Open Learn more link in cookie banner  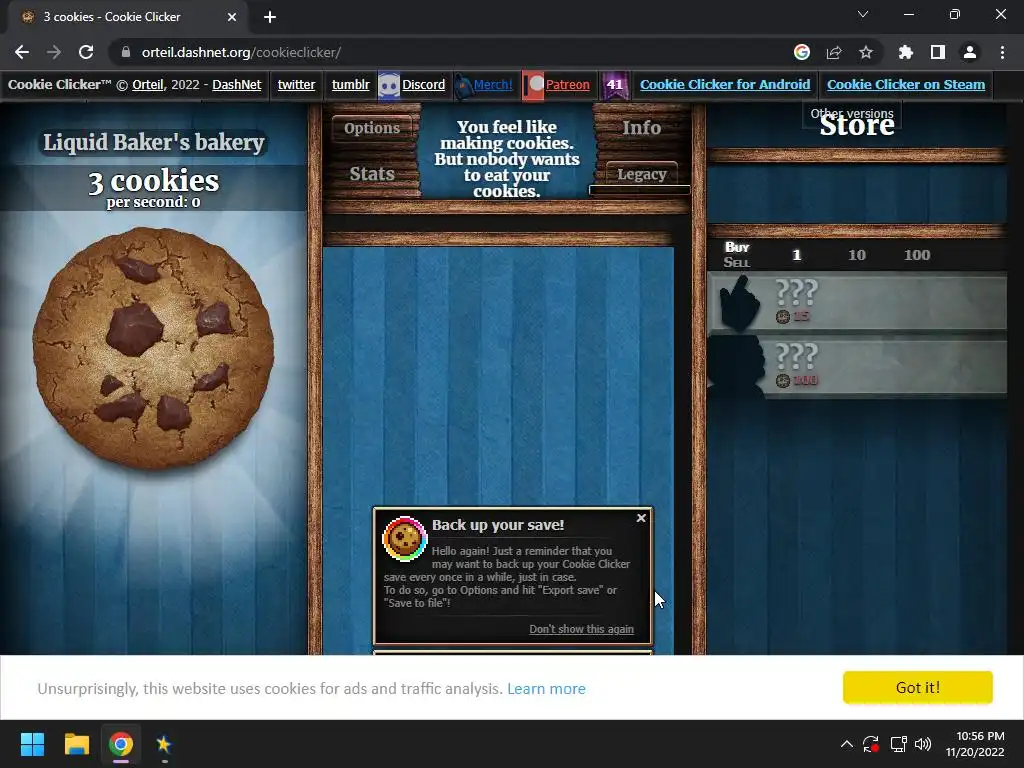click(546, 688)
